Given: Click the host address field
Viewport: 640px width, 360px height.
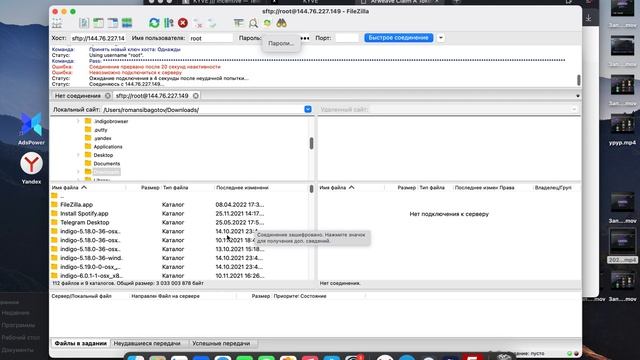Looking at the screenshot, I should pos(98,38).
